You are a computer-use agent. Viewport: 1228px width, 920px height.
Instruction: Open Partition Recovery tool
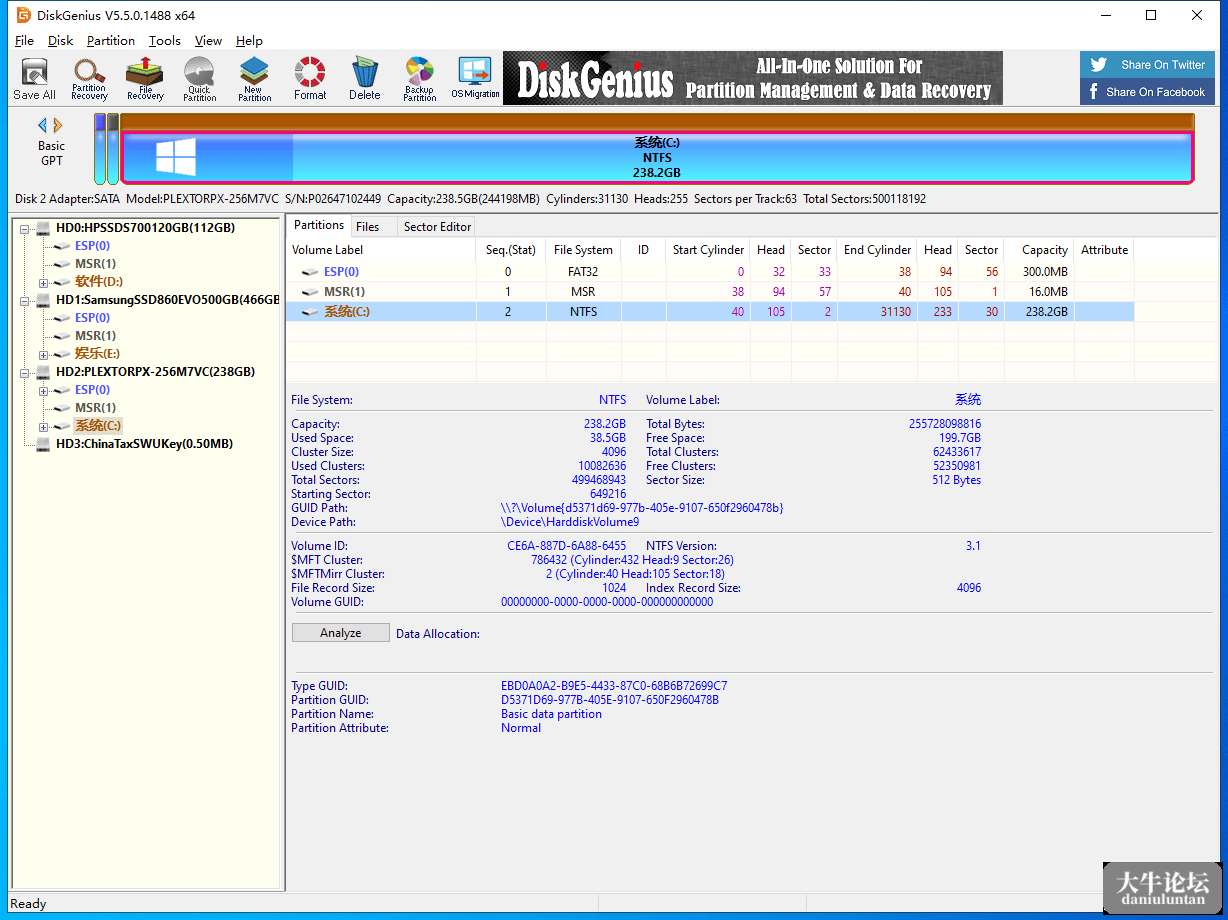coord(89,79)
